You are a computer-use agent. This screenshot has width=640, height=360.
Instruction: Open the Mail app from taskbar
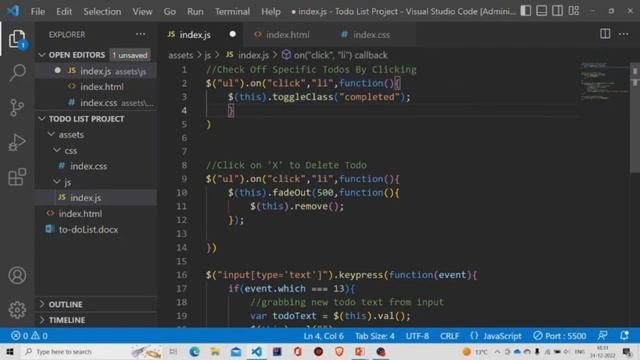coord(236,351)
